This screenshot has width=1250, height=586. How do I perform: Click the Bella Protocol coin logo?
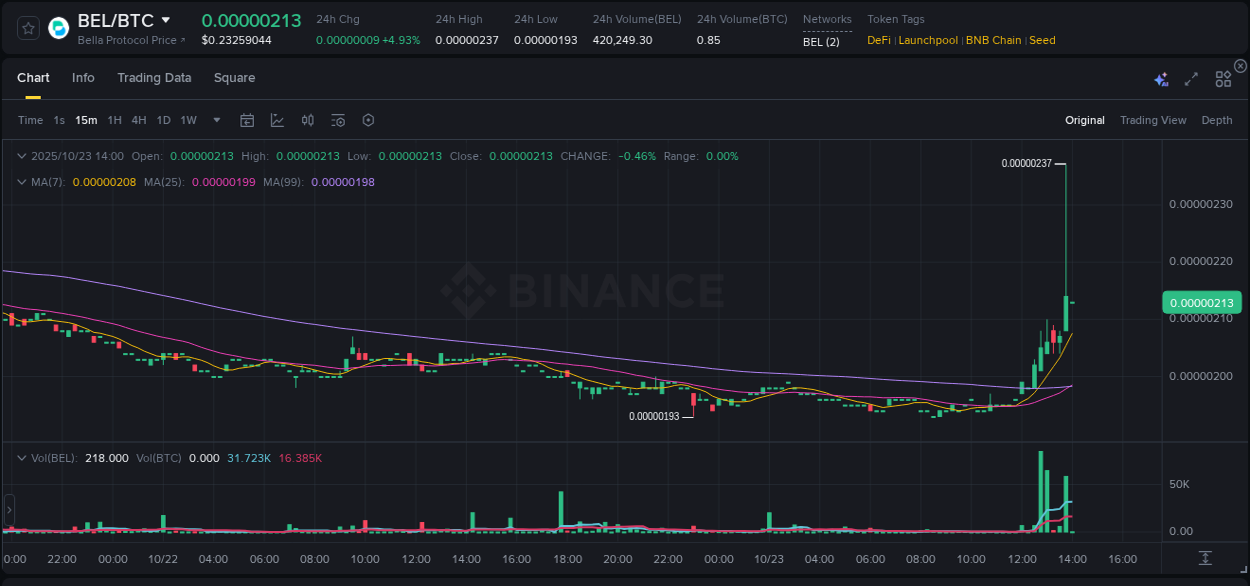point(57,27)
